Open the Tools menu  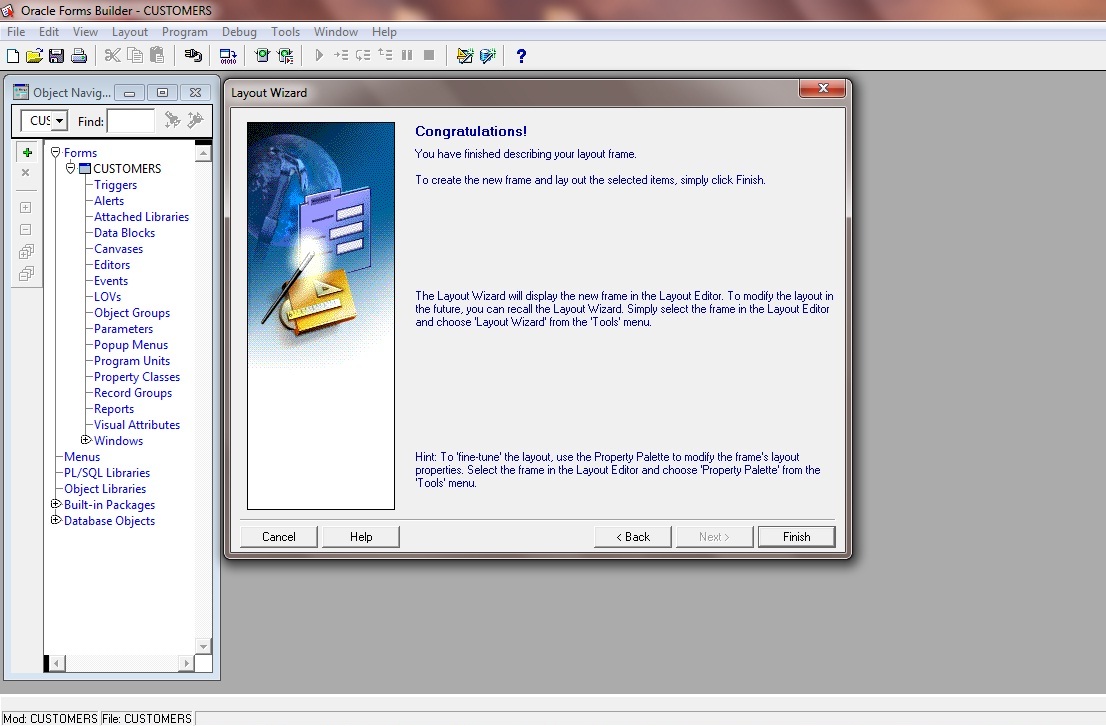click(x=286, y=31)
